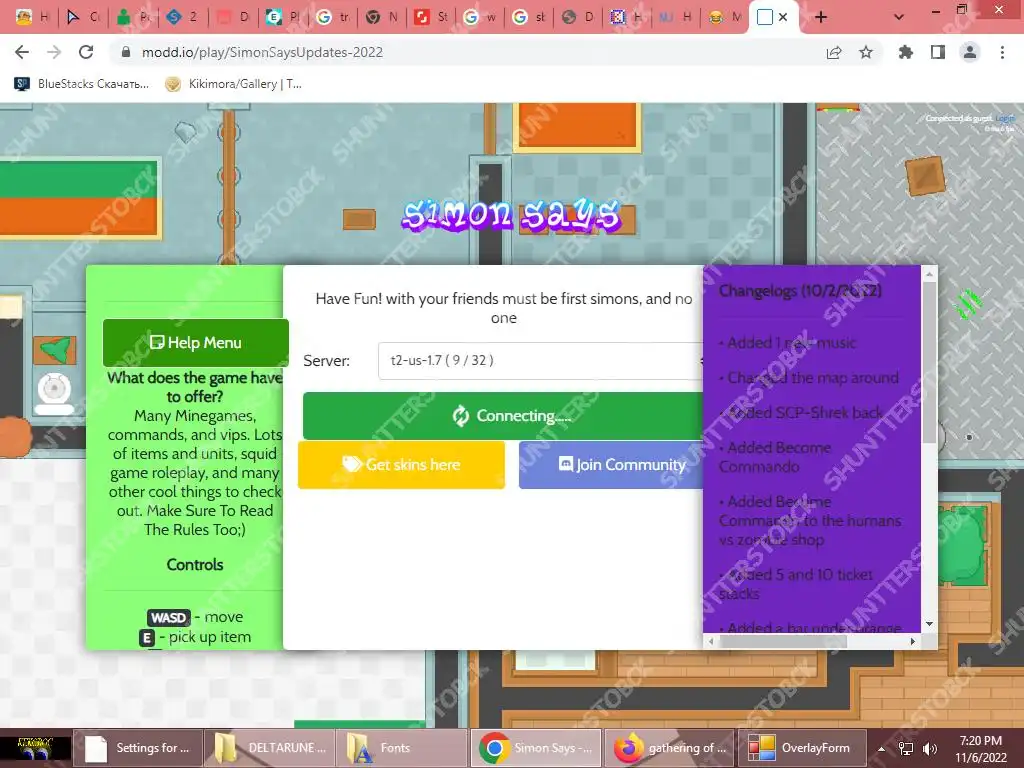Toggle the browser side panel

pyautogui.click(x=938, y=52)
